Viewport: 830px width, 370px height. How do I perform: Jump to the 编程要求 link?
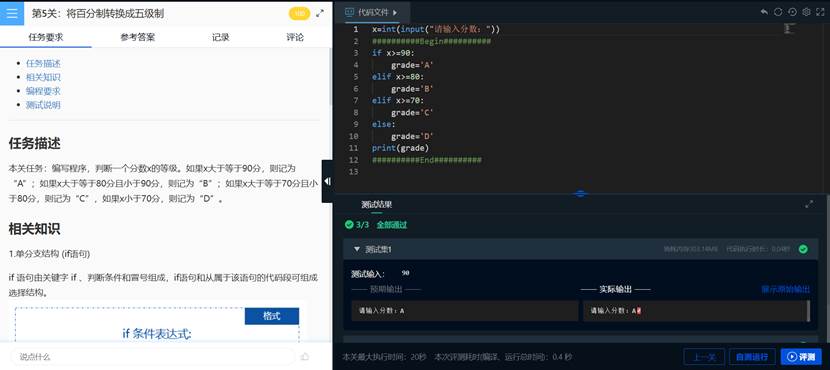point(43,91)
